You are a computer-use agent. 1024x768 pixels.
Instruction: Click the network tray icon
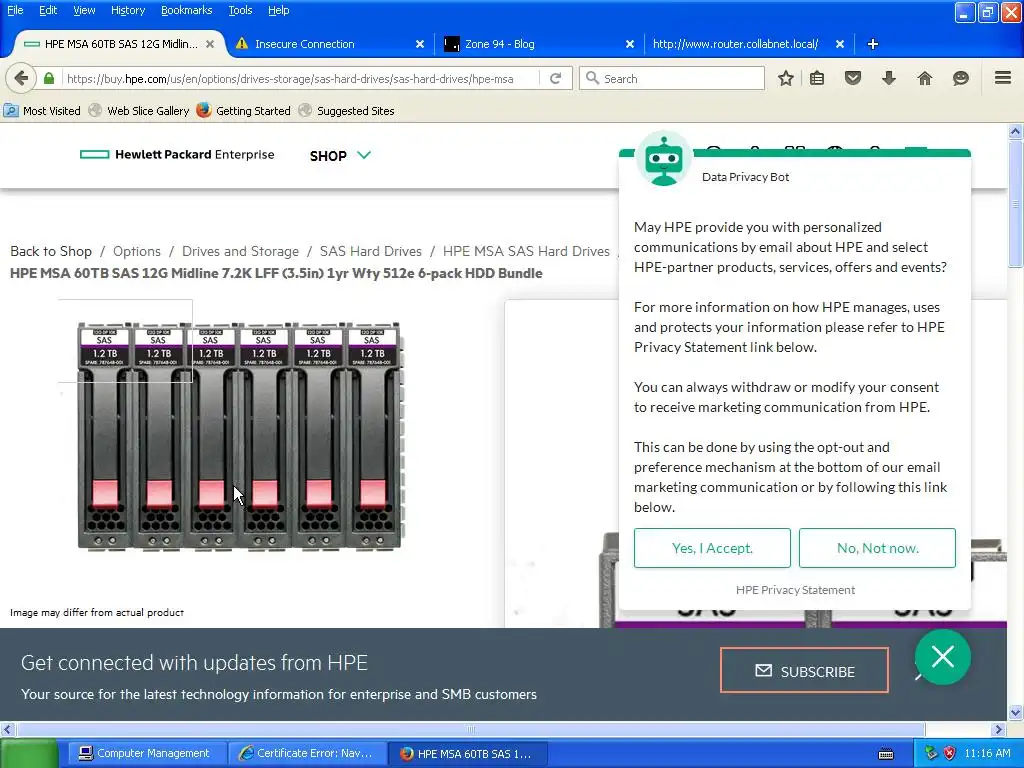coord(932,753)
